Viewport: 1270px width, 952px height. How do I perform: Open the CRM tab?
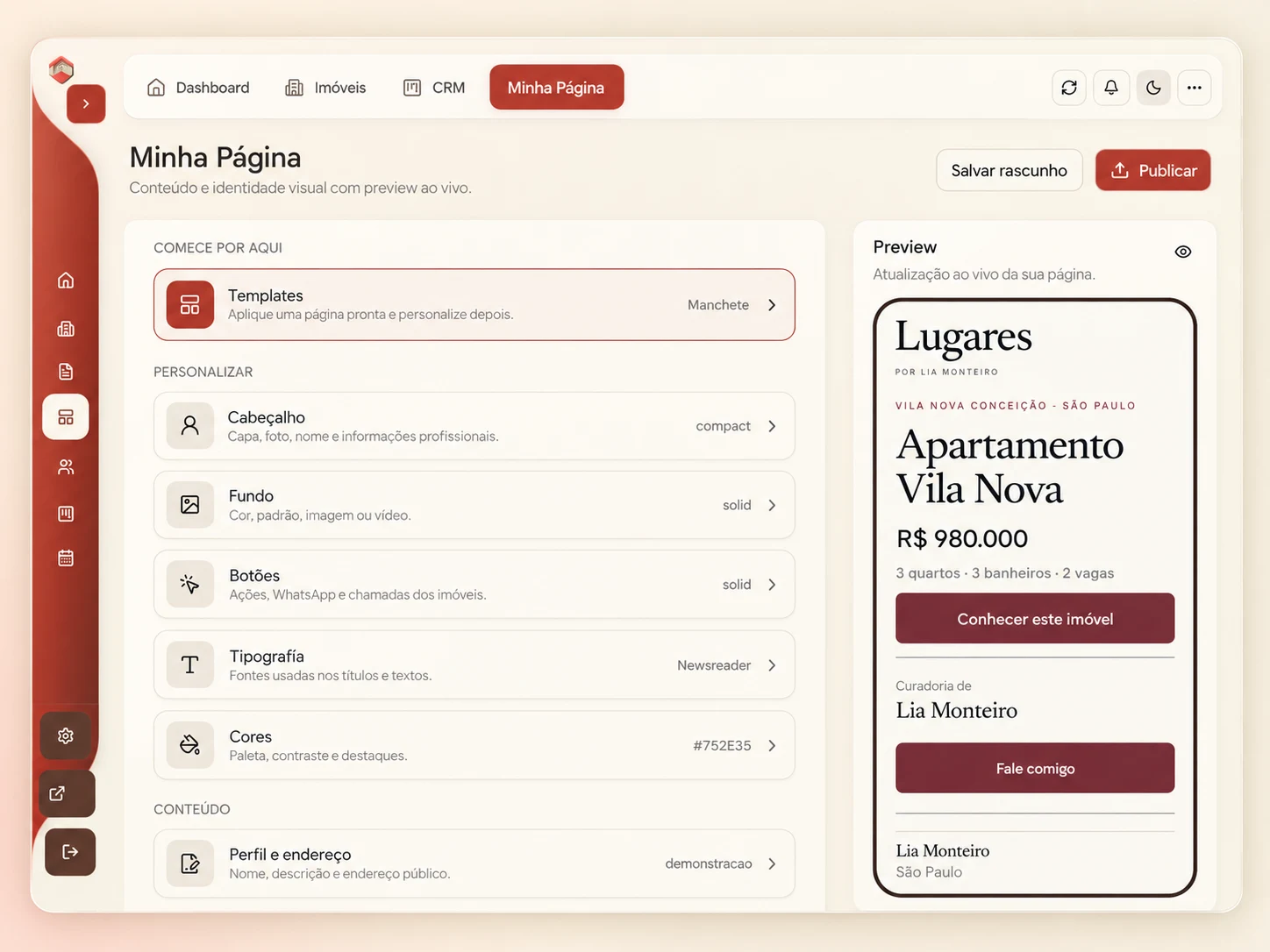point(434,88)
